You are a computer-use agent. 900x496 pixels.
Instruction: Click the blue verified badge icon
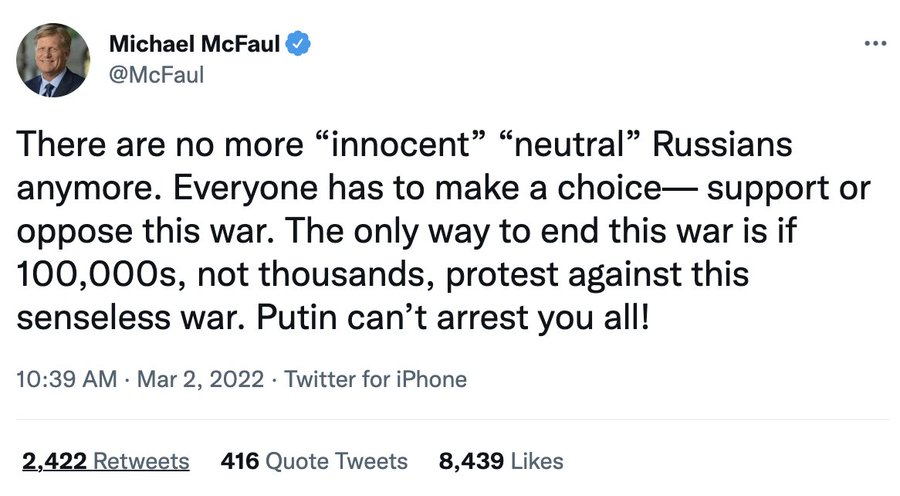pos(298,44)
